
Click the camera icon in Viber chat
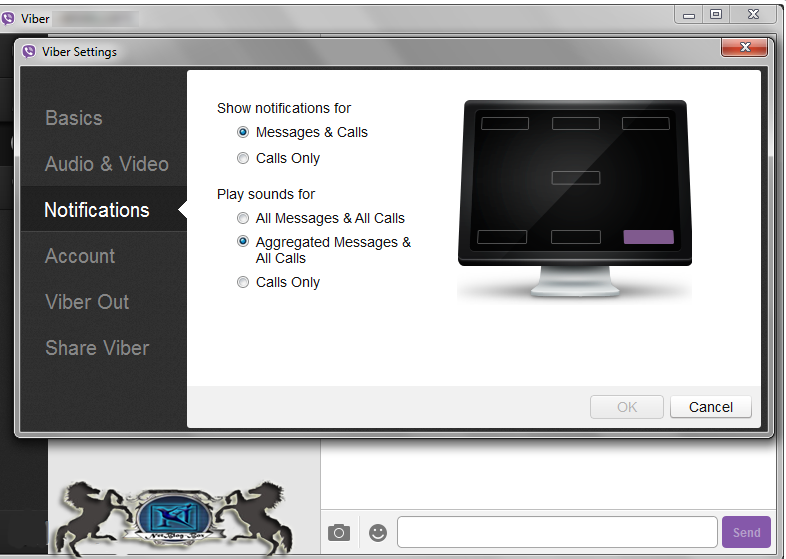point(339,532)
